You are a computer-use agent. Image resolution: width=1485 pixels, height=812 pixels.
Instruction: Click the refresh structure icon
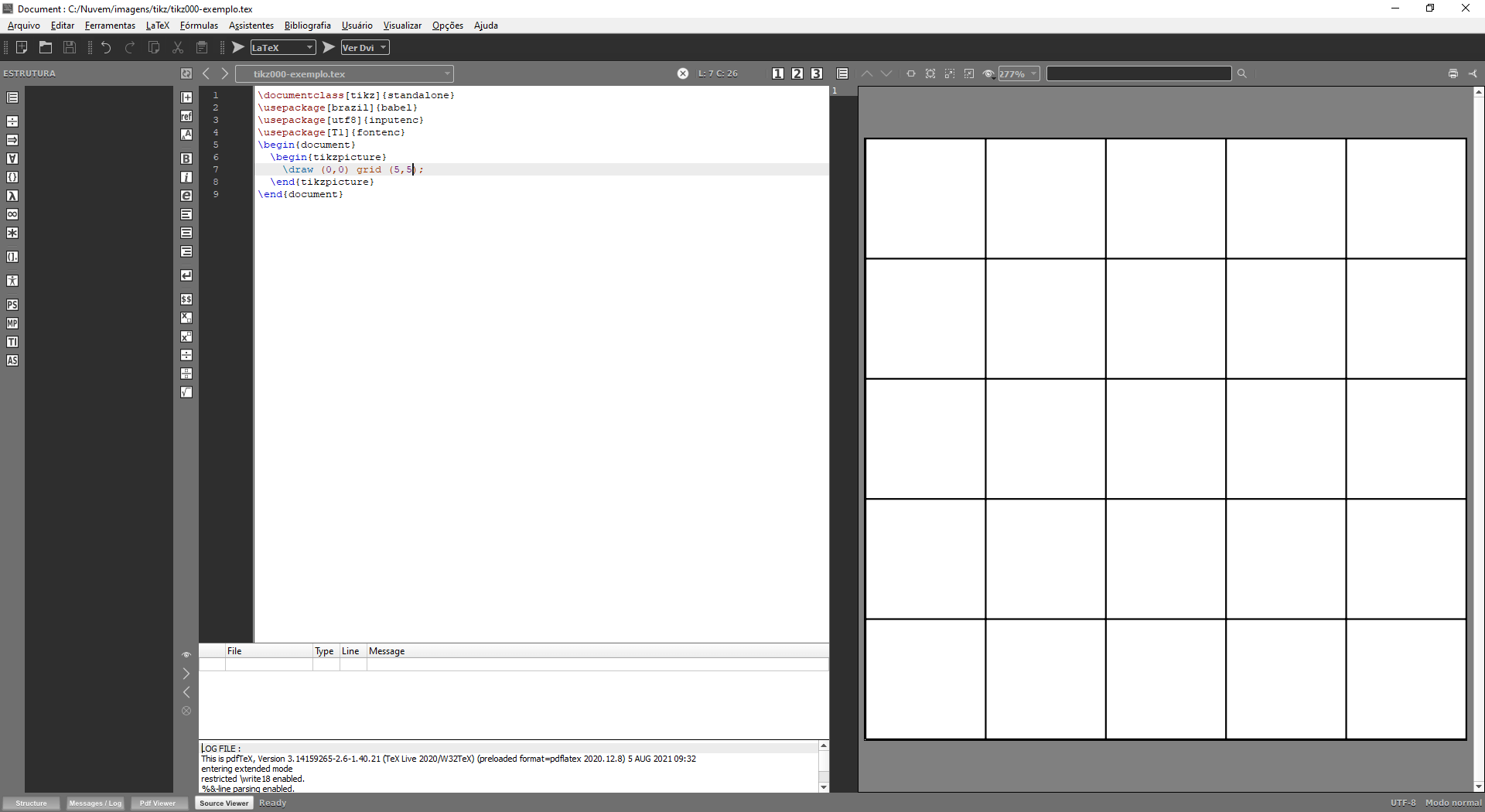click(x=186, y=73)
